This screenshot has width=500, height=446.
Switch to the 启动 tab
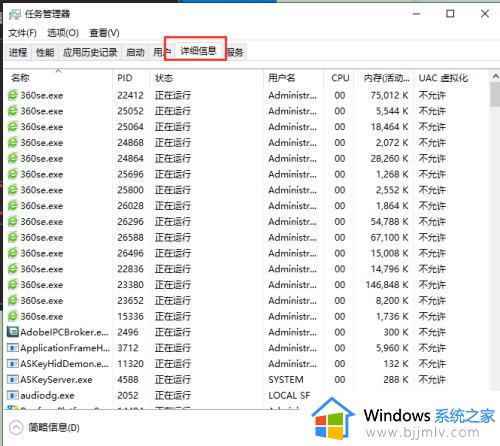[x=135, y=52]
